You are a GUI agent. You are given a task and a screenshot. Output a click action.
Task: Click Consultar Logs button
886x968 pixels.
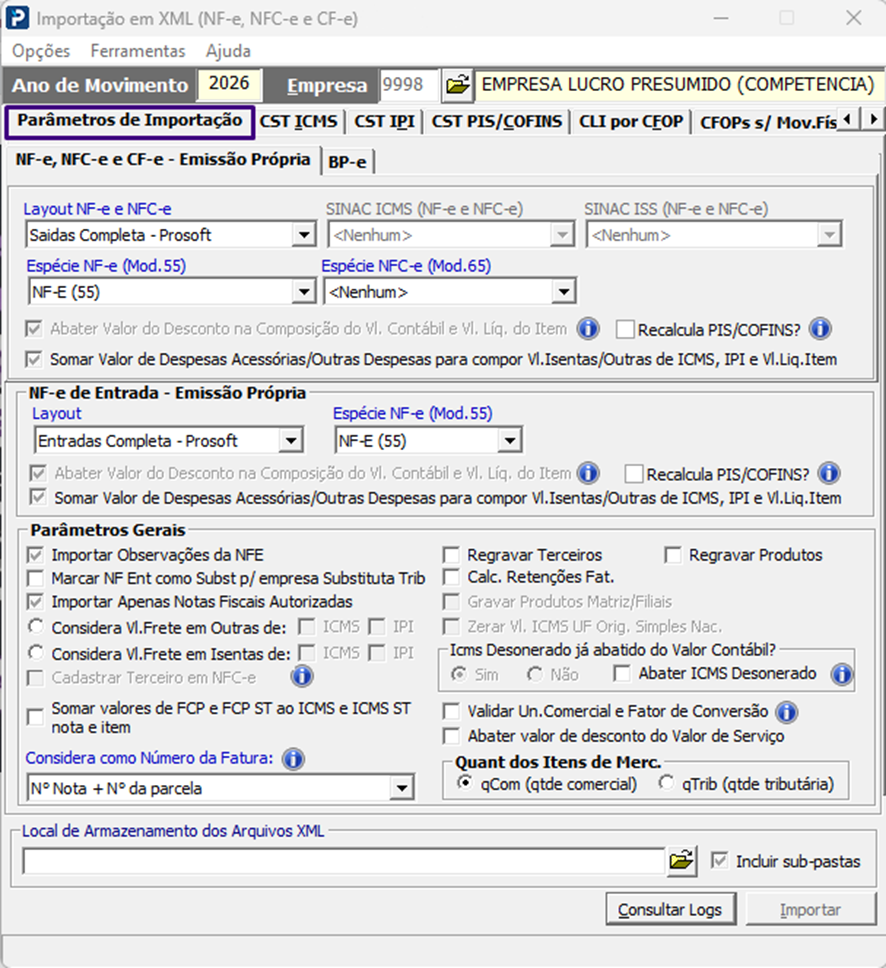pos(671,909)
